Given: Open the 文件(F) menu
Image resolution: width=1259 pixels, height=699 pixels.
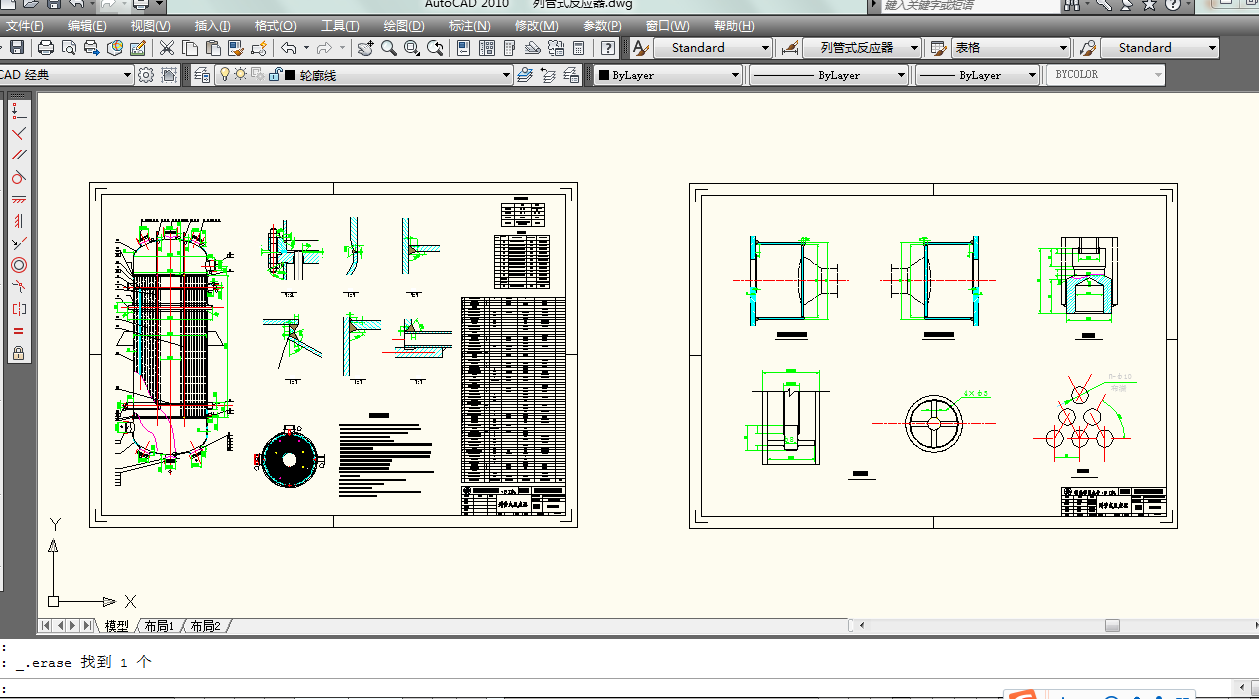Looking at the screenshot, I should coord(24,26).
